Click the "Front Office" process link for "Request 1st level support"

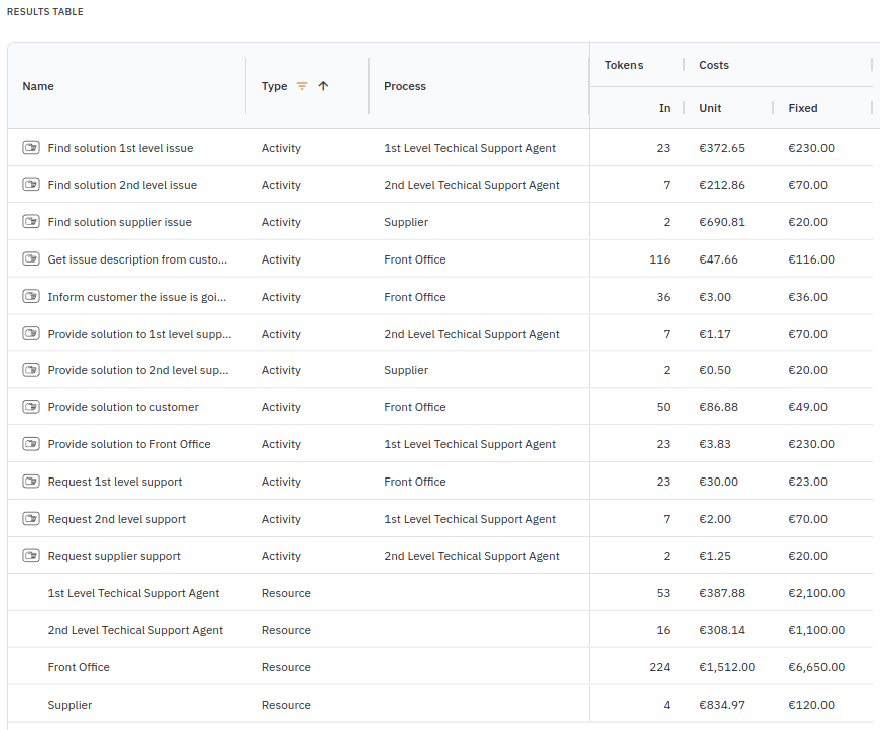click(414, 481)
